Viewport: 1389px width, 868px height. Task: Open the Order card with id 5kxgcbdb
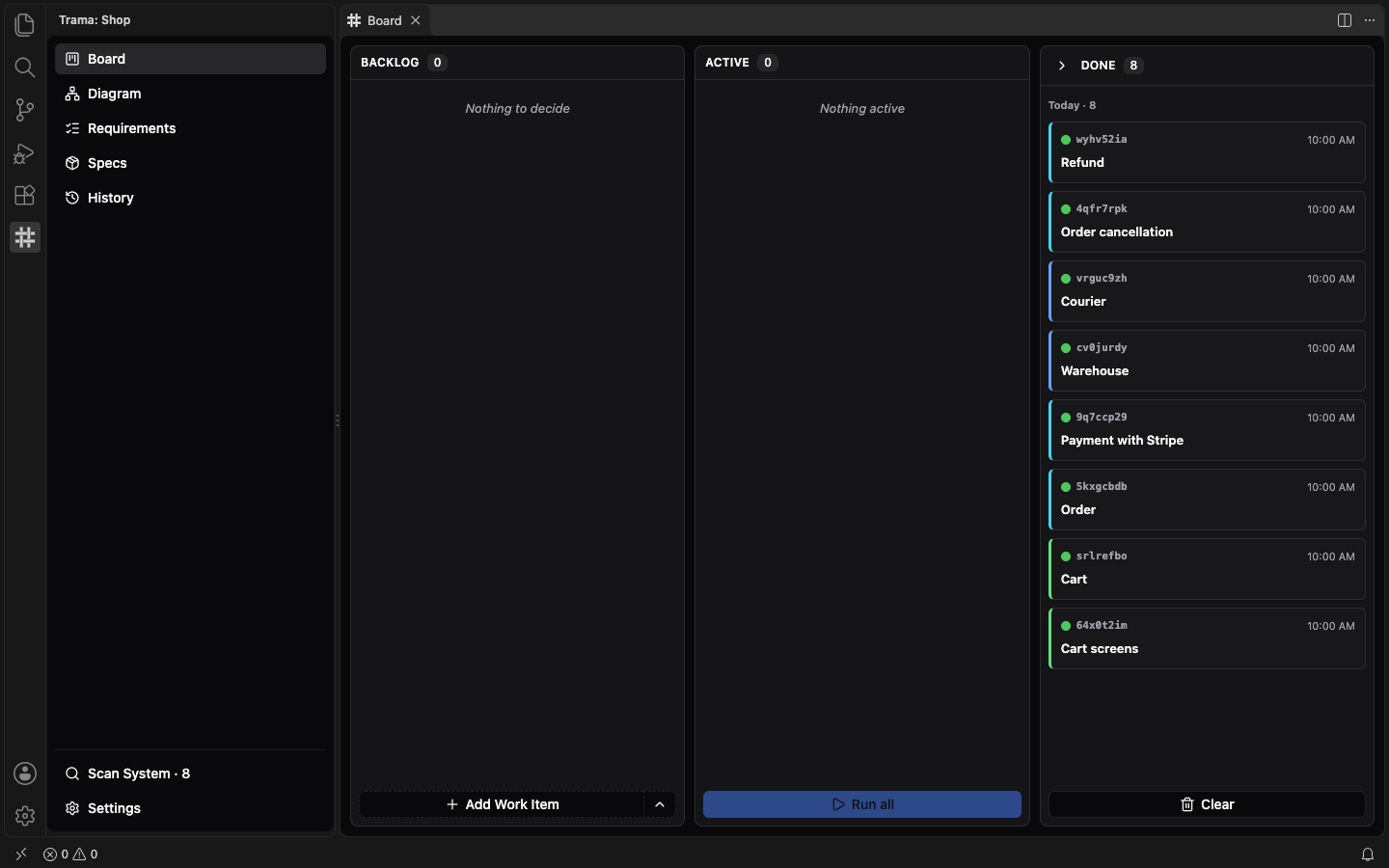1207,500
